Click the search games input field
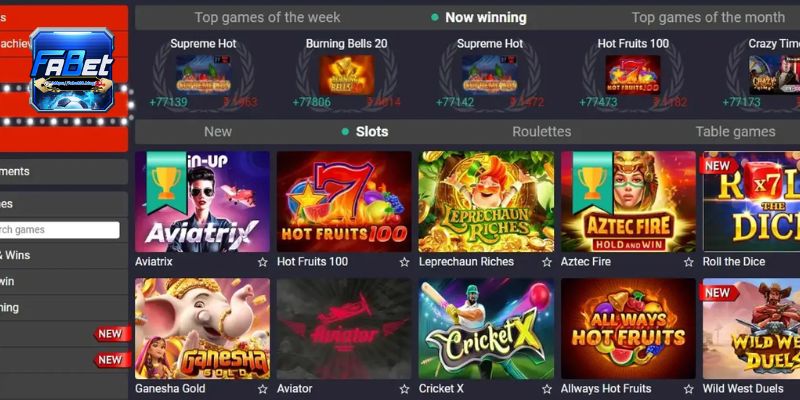The width and height of the screenshot is (800, 400). tap(59, 230)
